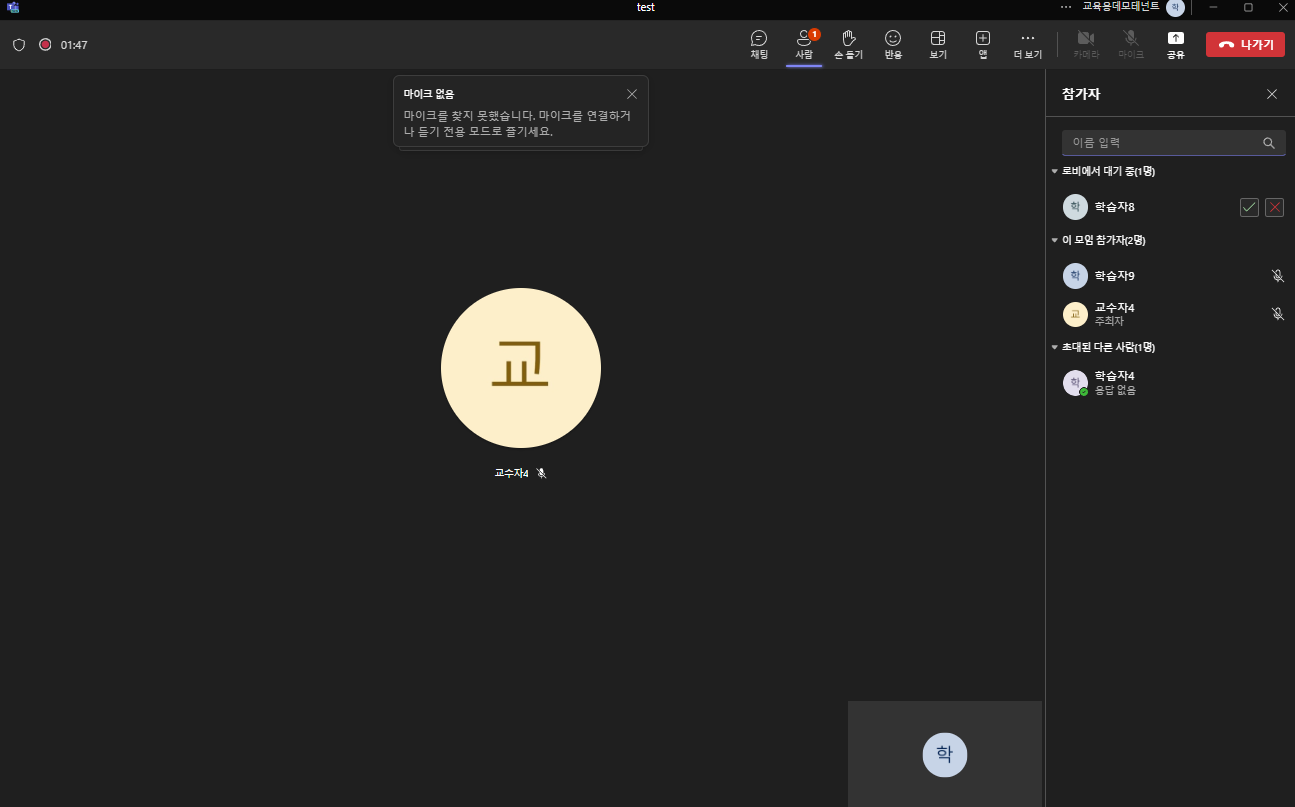The height and width of the screenshot is (807, 1295).
Task: Click the search magnifier icon
Action: click(1269, 143)
